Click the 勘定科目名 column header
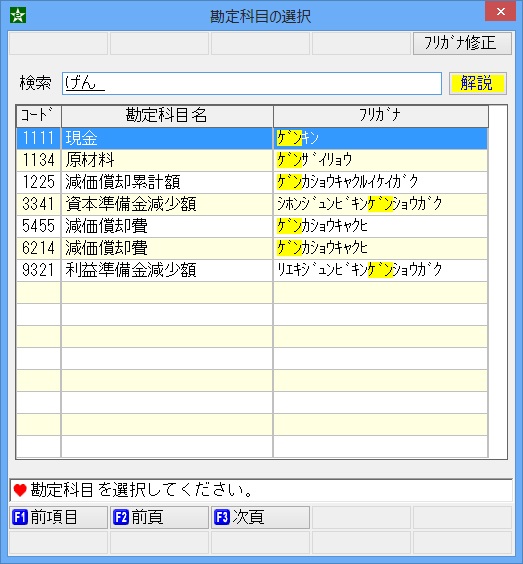This screenshot has height=564, width=523. click(x=167, y=116)
